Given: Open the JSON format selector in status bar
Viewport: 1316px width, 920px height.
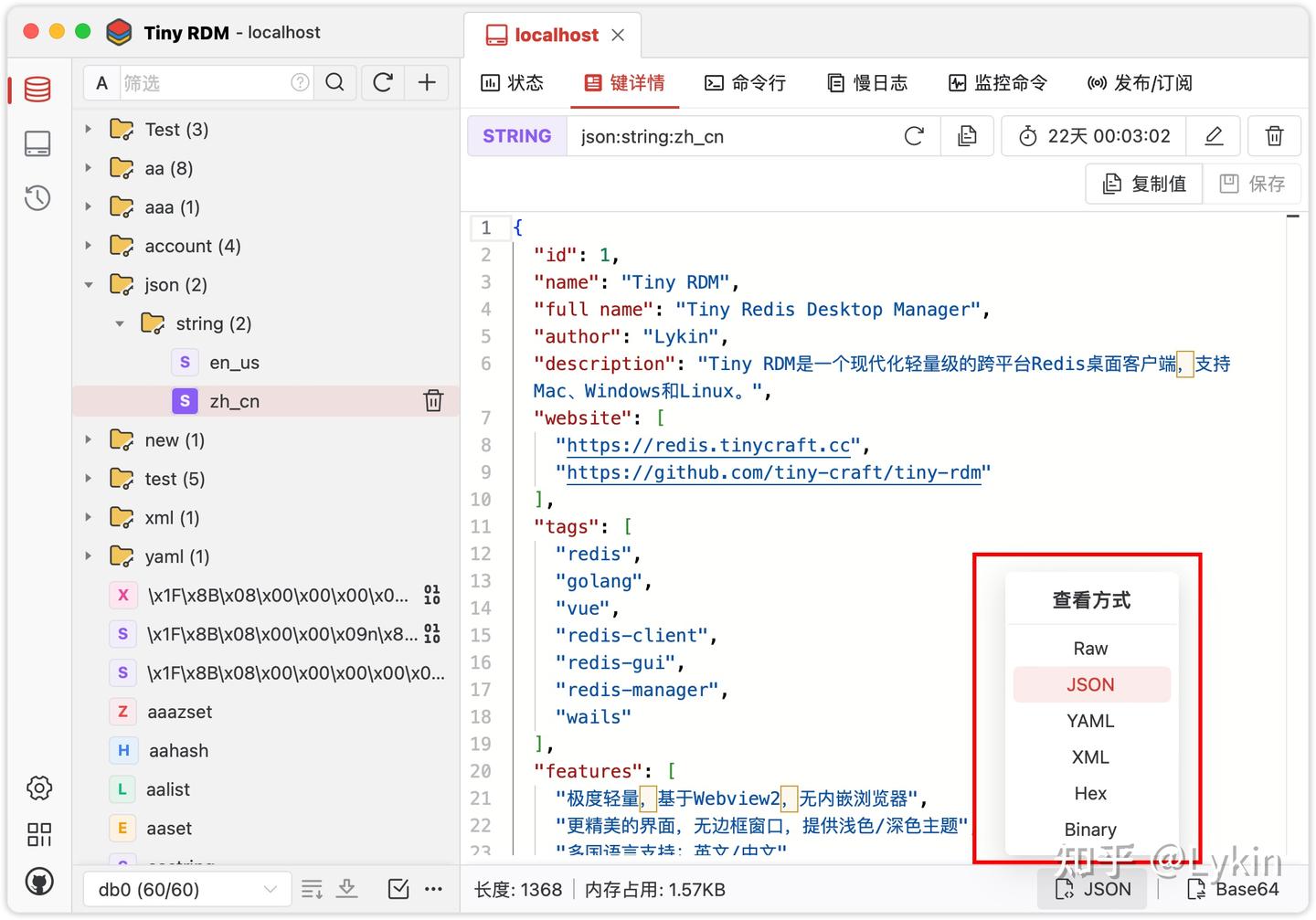Looking at the screenshot, I should 1093,889.
